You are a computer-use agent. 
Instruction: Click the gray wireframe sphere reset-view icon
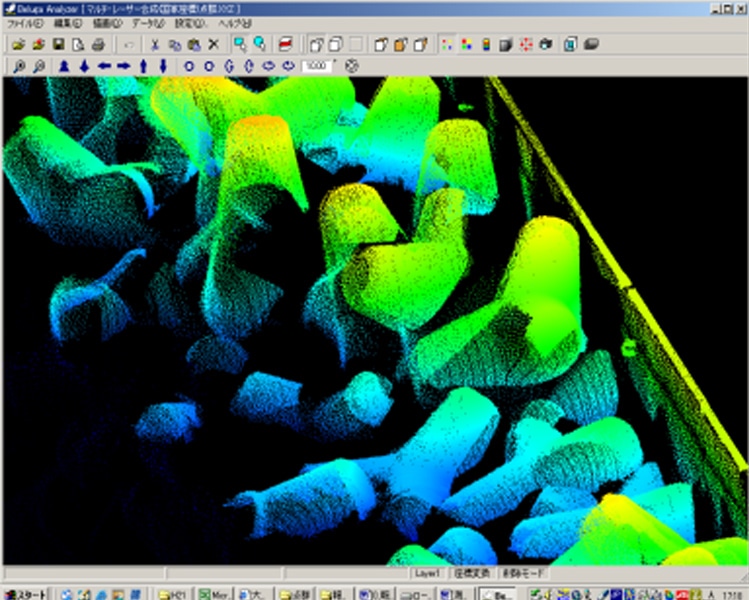click(352, 66)
